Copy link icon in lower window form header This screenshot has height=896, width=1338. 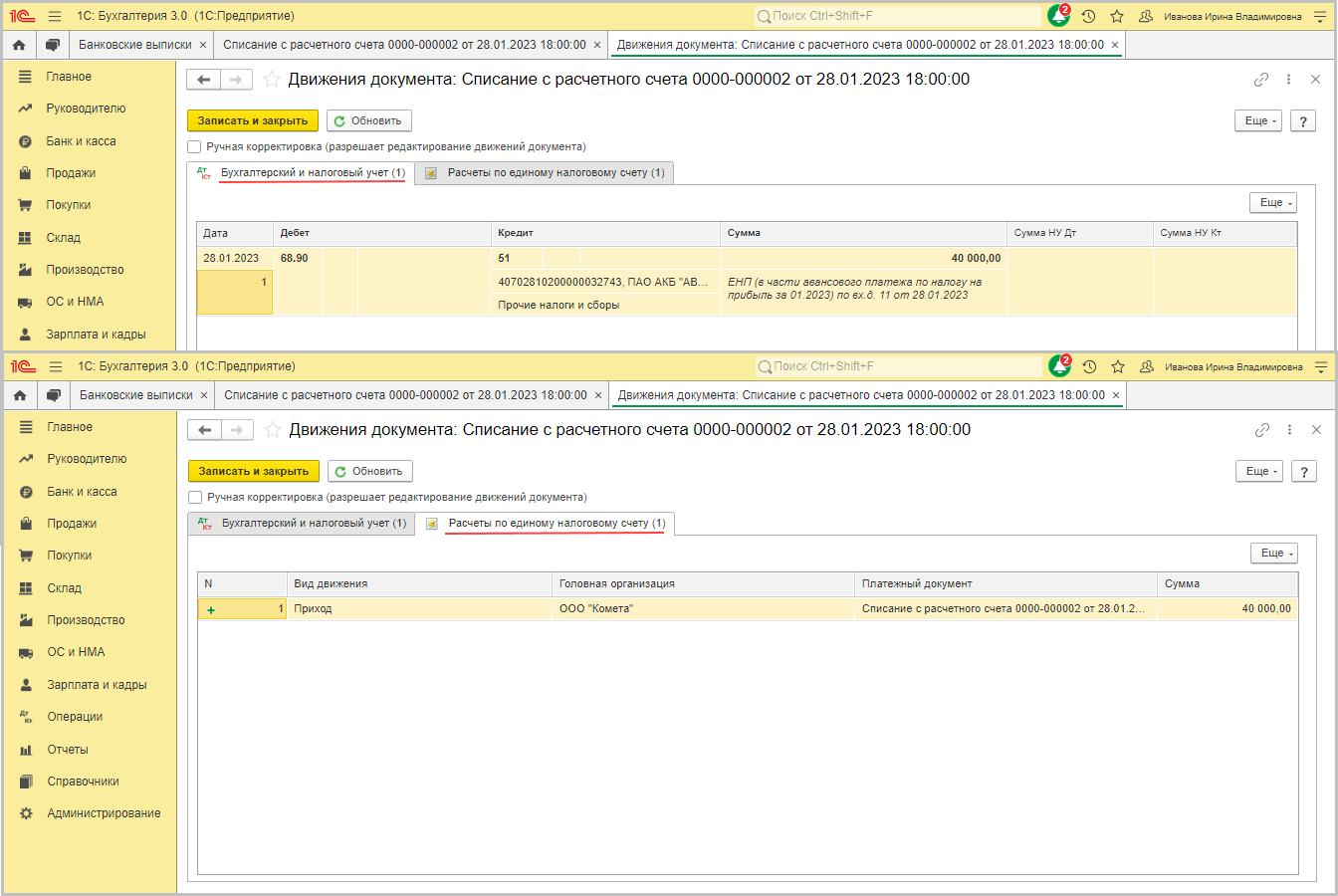[x=1262, y=430]
